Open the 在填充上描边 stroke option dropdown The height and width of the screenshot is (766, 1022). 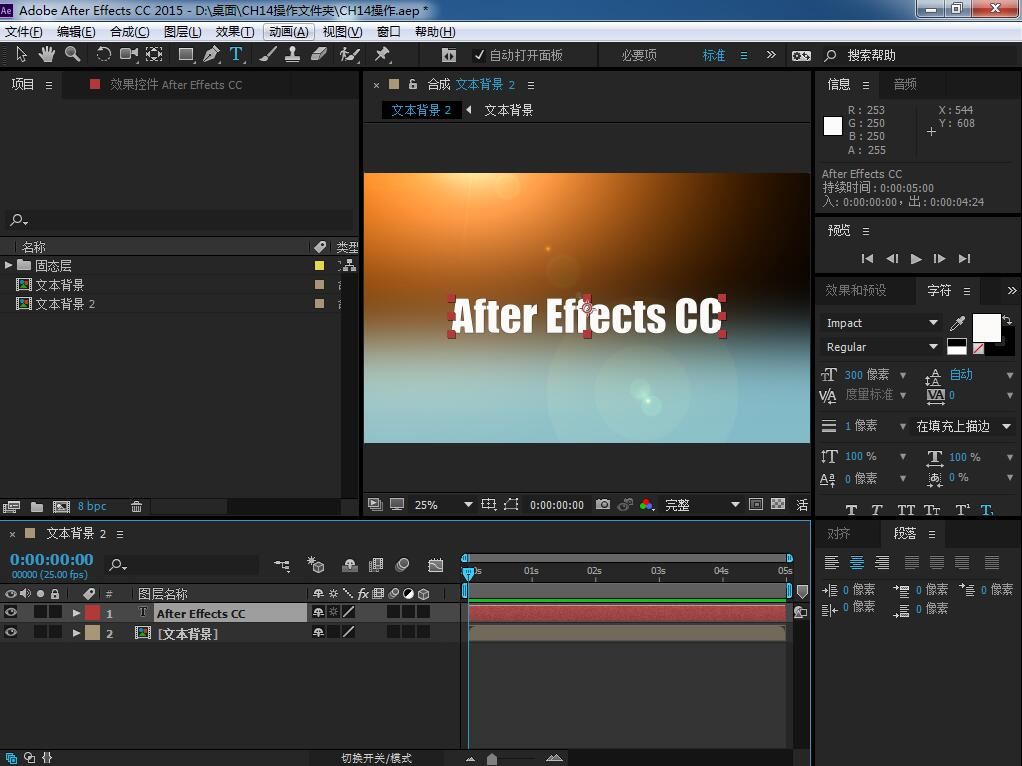(963, 426)
